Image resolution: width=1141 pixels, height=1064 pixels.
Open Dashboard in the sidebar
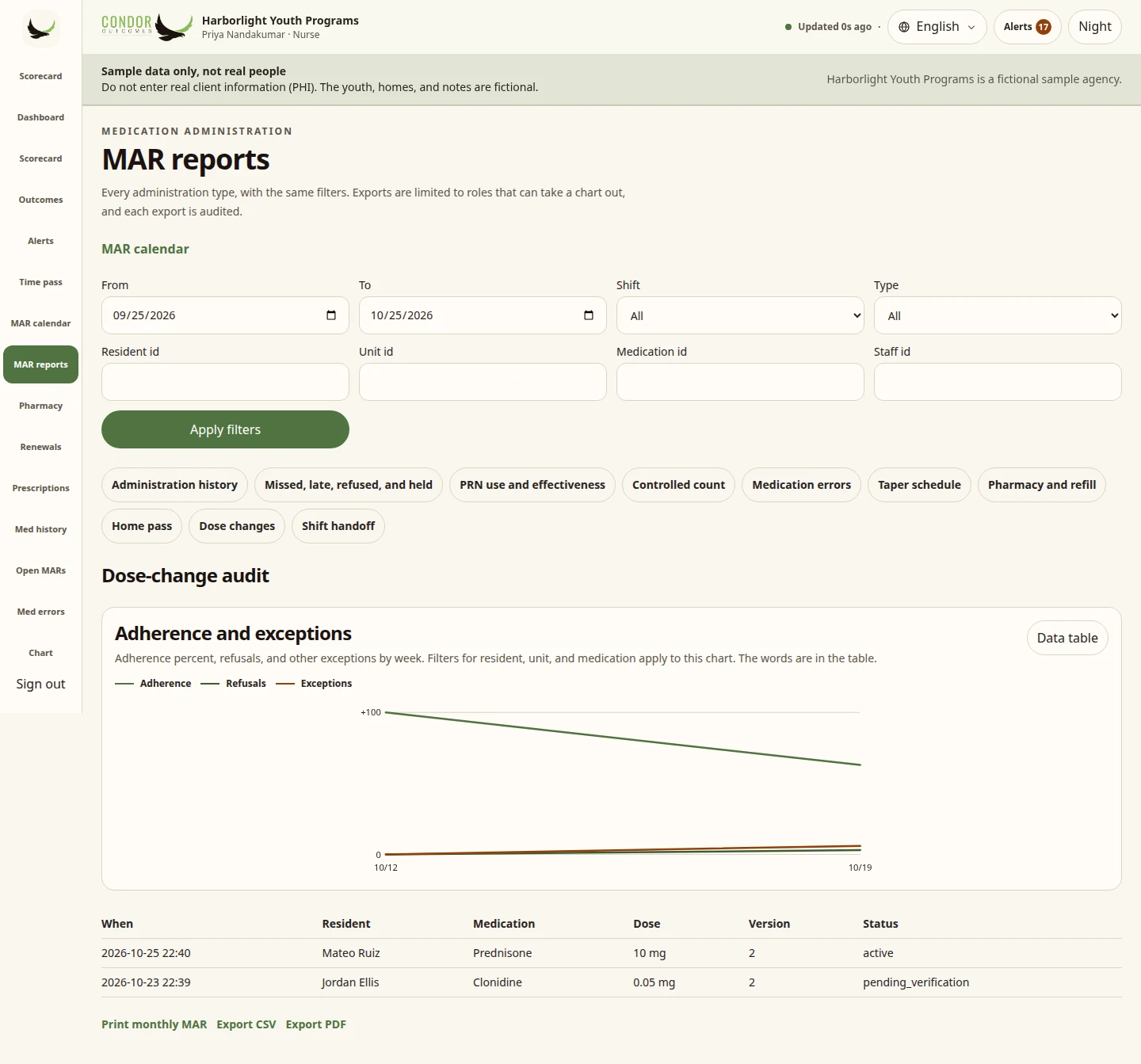(40, 117)
